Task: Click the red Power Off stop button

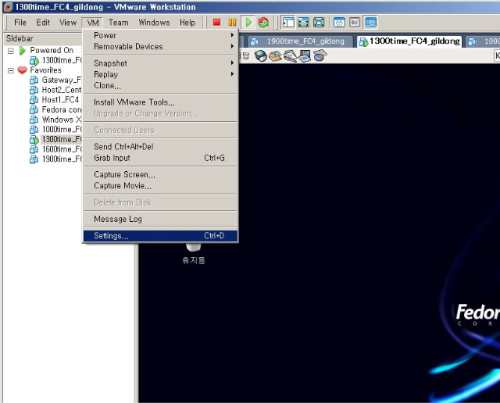Action: (217, 22)
